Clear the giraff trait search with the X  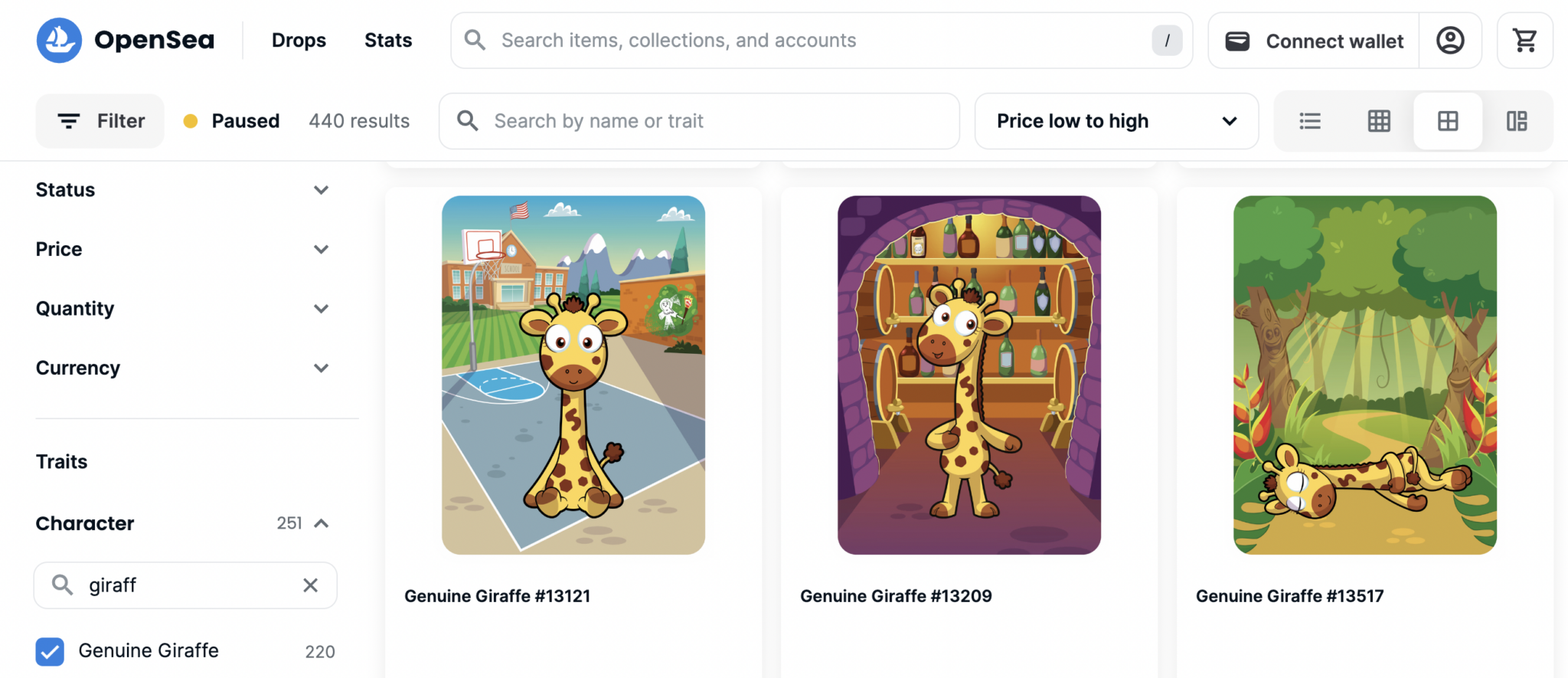coord(311,585)
